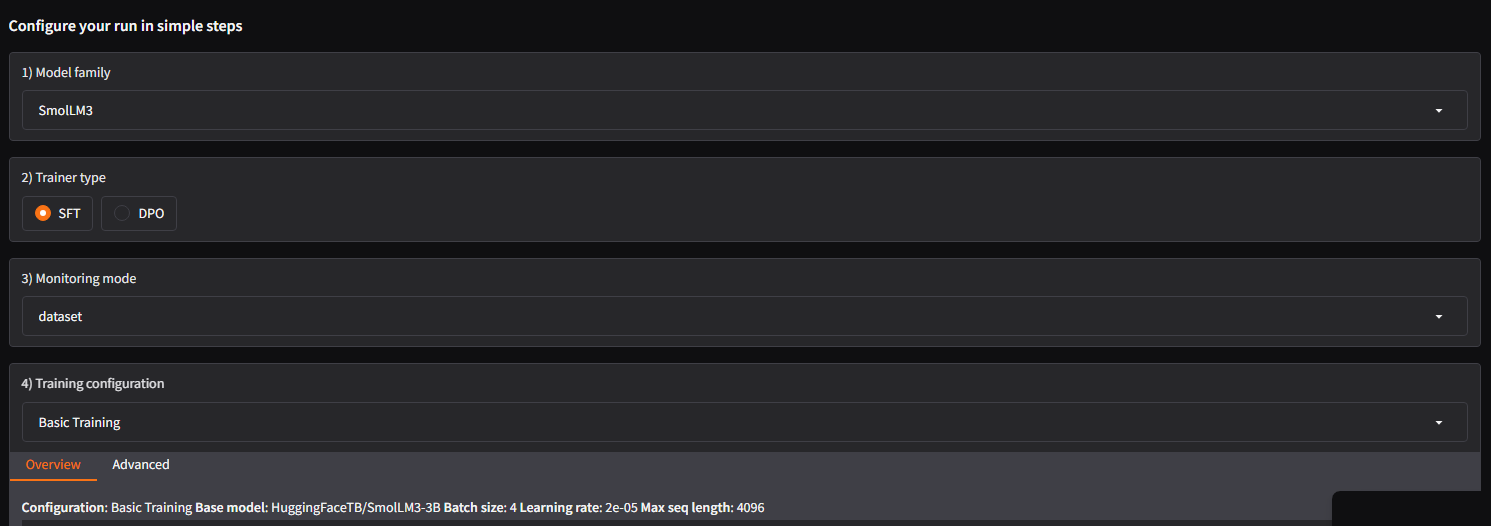Click the "2) Trainer type" label
Viewport: 1491px width, 526px height.
coord(64,178)
